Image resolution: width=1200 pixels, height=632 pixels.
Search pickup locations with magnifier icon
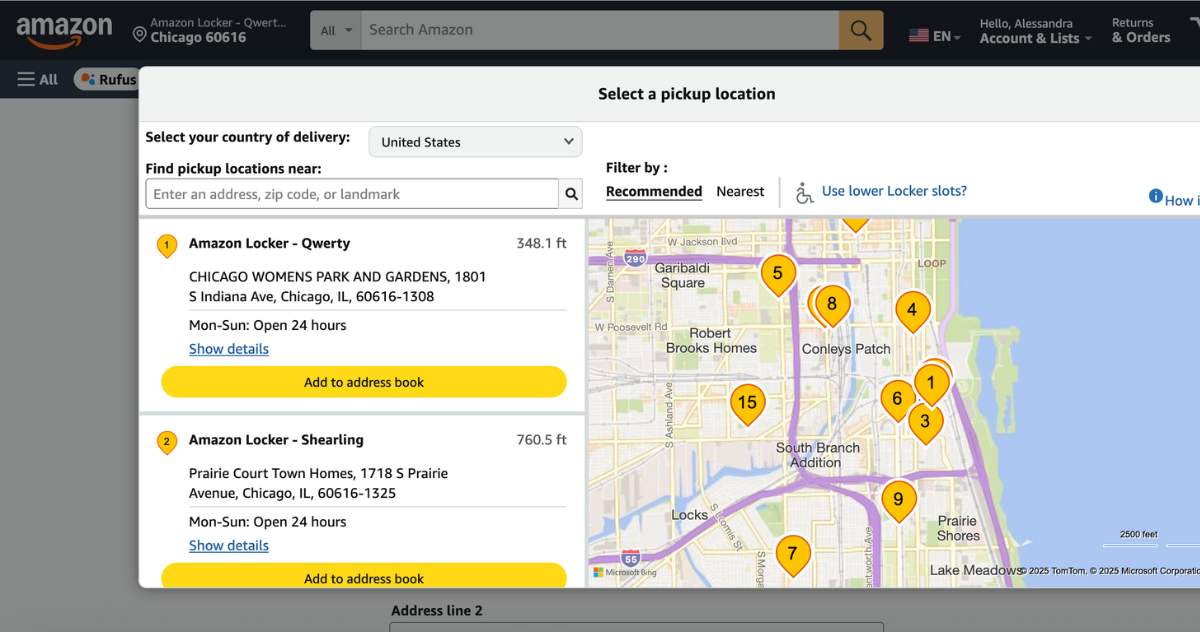coord(571,194)
